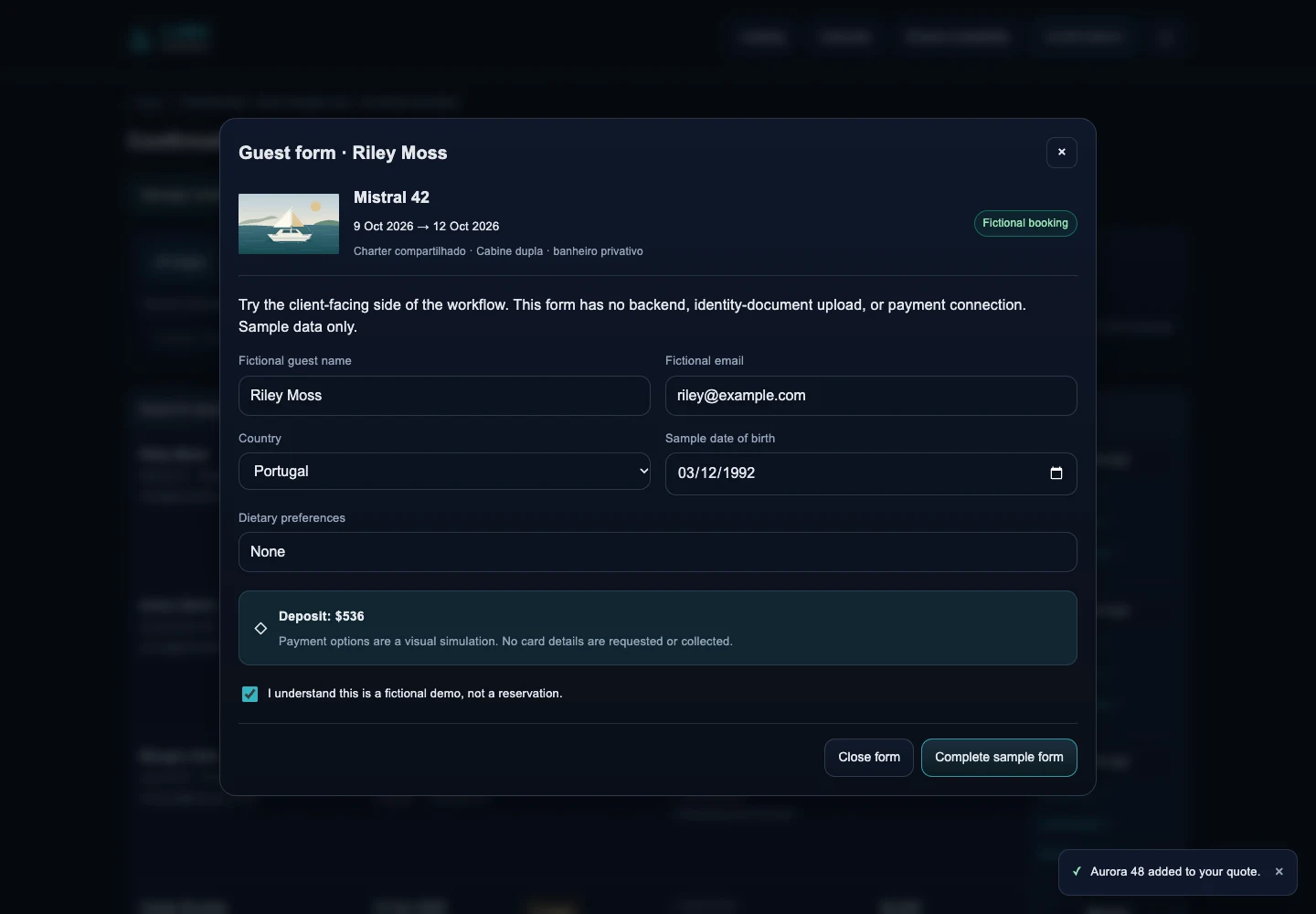Click the Sample date of birth label
Screen dimensions: 1316x914
coord(720,439)
